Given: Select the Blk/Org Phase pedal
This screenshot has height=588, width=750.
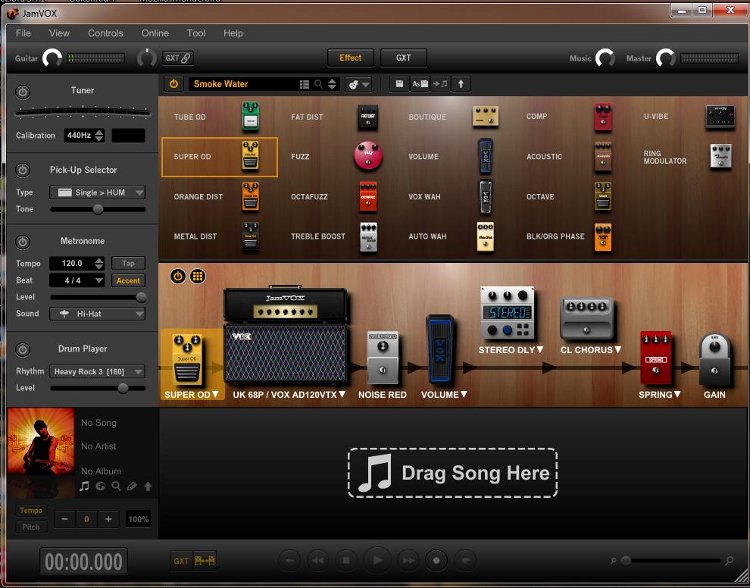Looking at the screenshot, I should (x=603, y=236).
